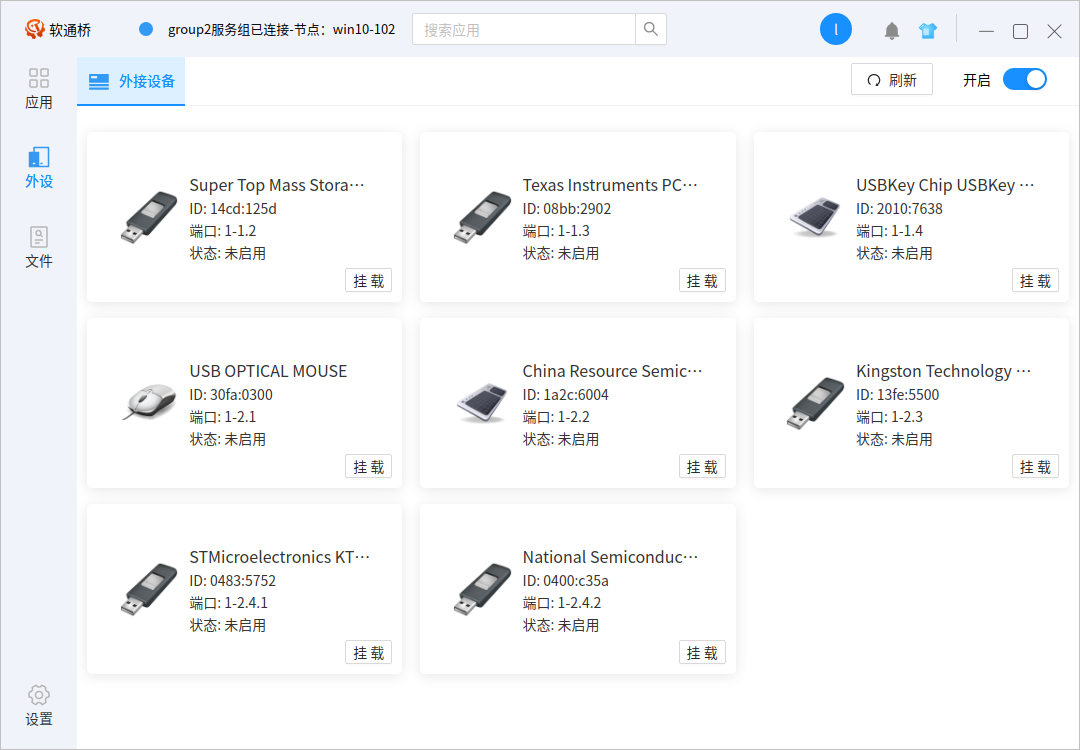Open the 应用 section in sidebar

click(39, 89)
